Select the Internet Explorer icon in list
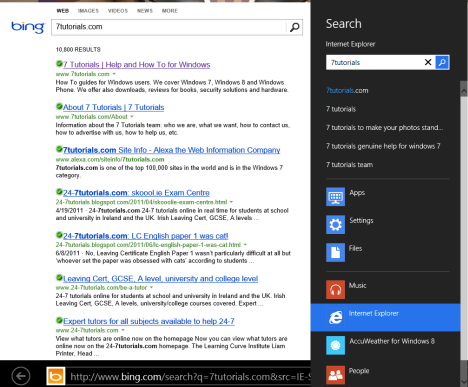Image resolution: width=468 pixels, height=387 pixels. [335, 317]
